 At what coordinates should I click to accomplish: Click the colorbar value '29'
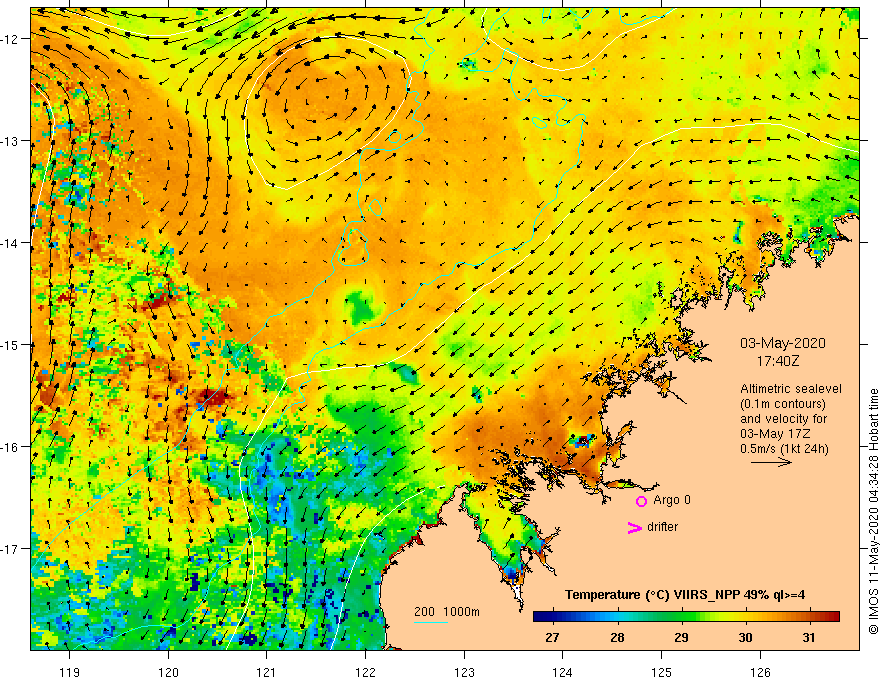click(681, 637)
